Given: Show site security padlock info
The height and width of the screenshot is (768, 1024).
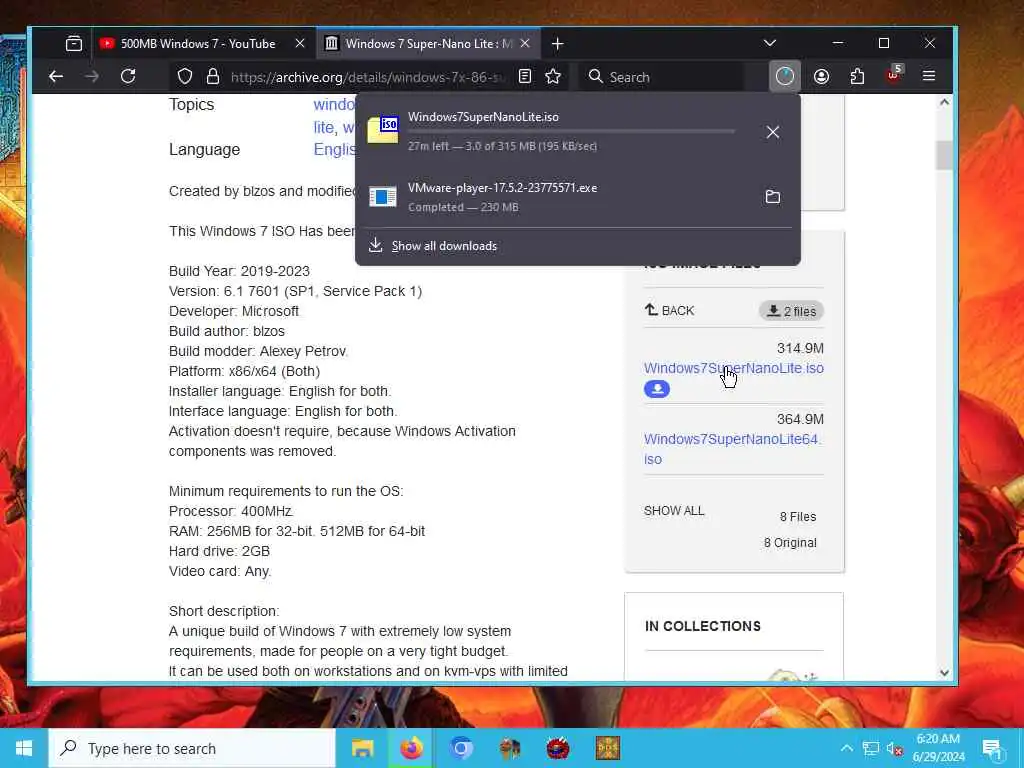Looking at the screenshot, I should pyautogui.click(x=213, y=76).
